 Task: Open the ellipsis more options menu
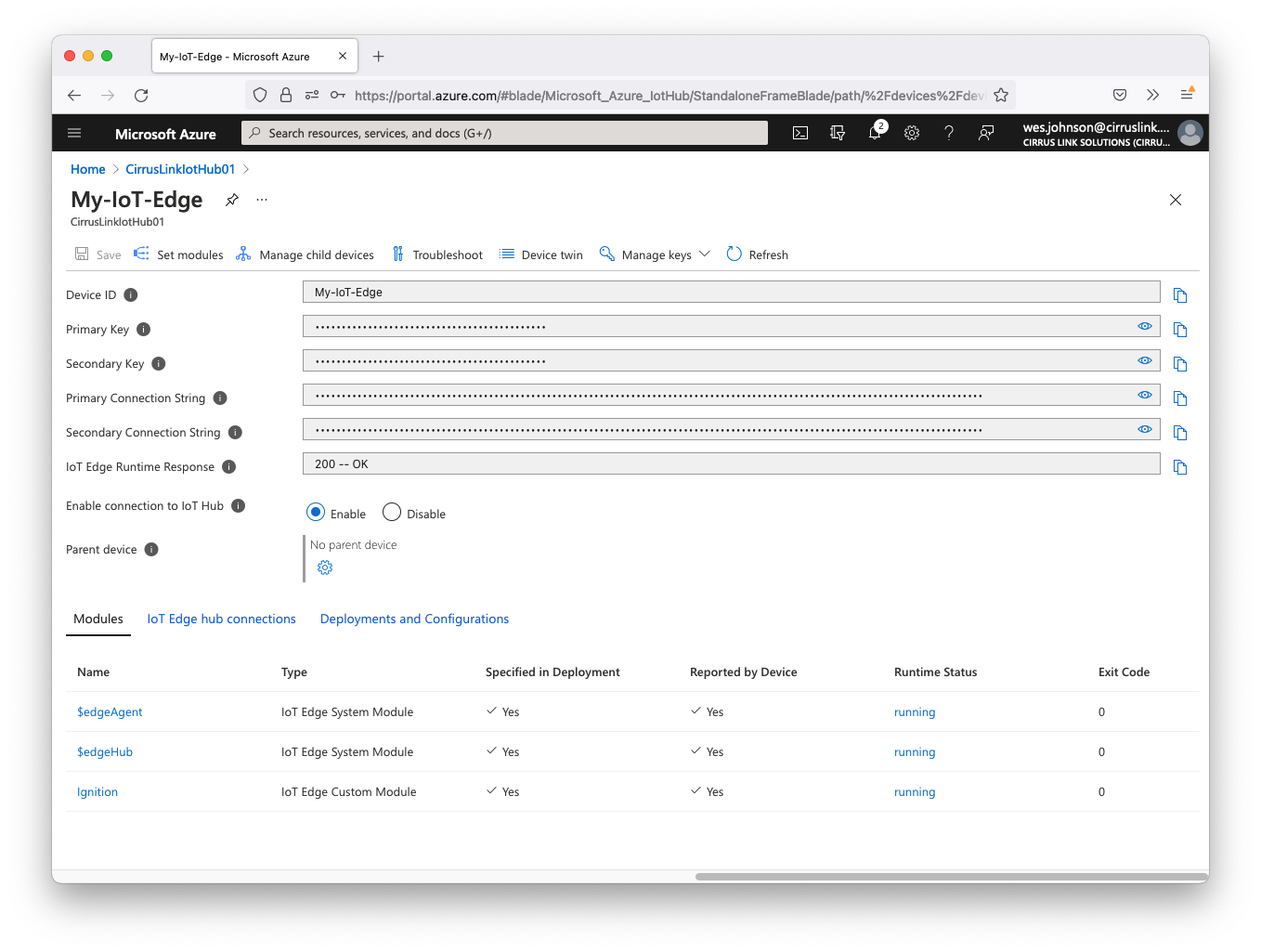coord(262,200)
